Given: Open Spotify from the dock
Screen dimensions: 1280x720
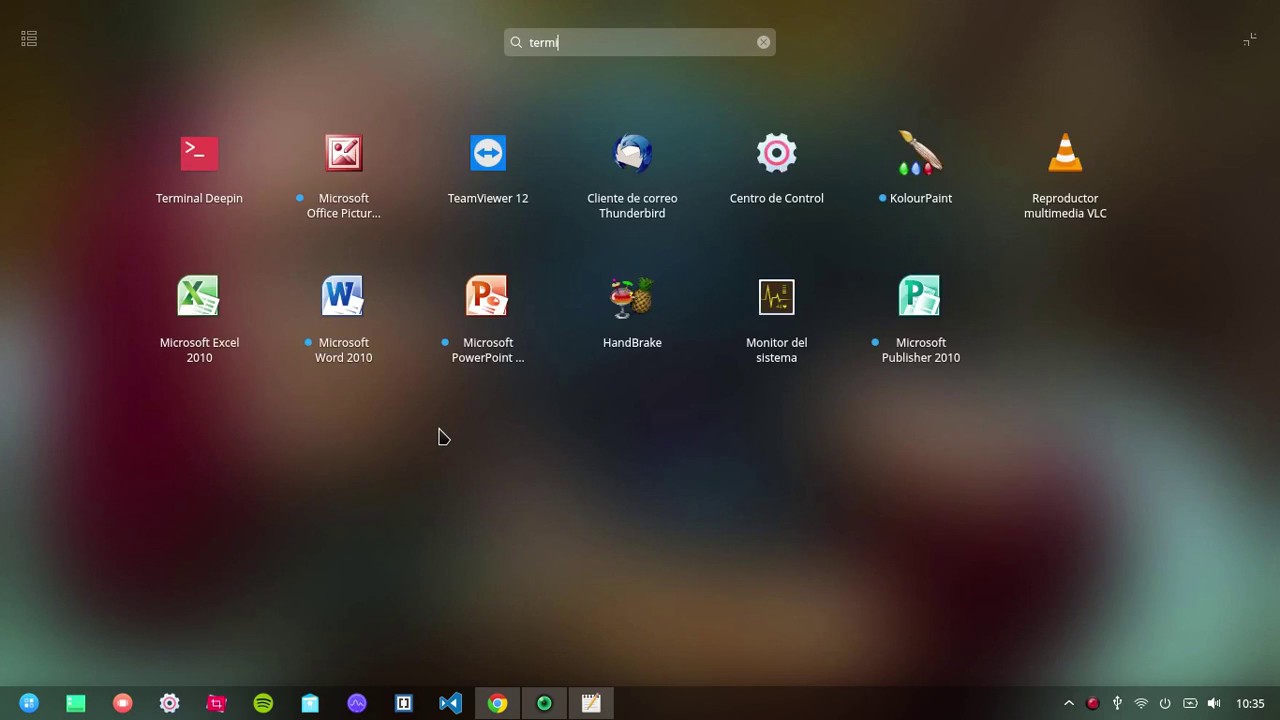Looking at the screenshot, I should click(263, 704).
